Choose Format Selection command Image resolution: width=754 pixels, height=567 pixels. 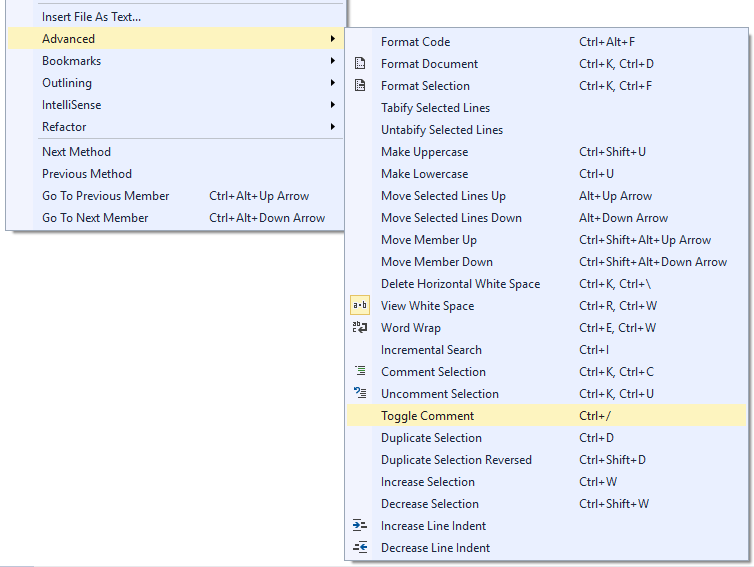pyautogui.click(x=547, y=86)
